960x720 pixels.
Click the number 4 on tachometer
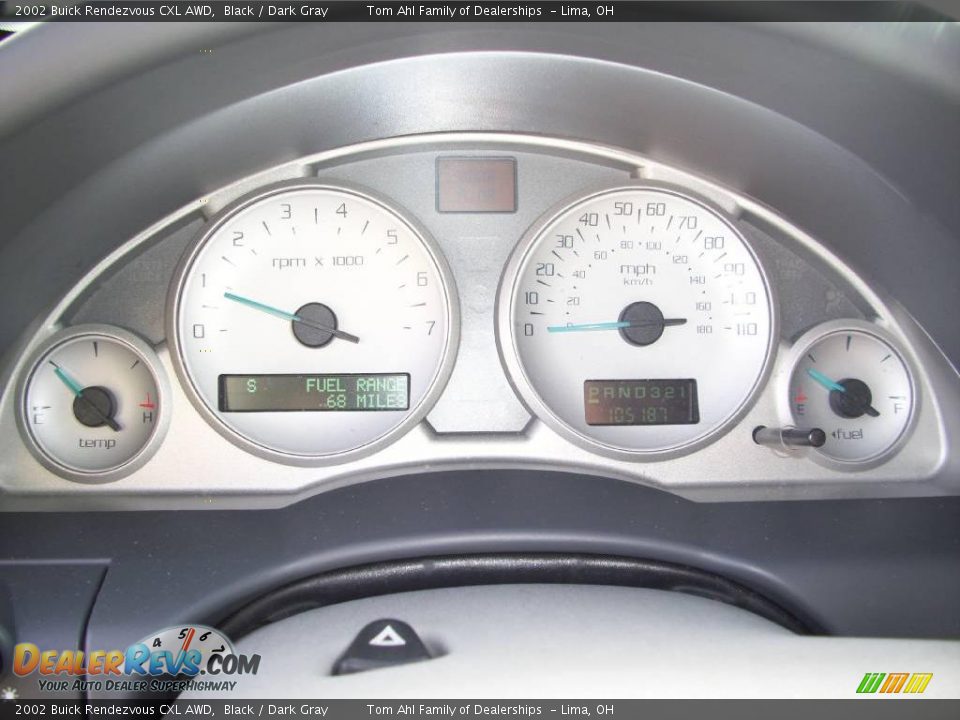341,211
